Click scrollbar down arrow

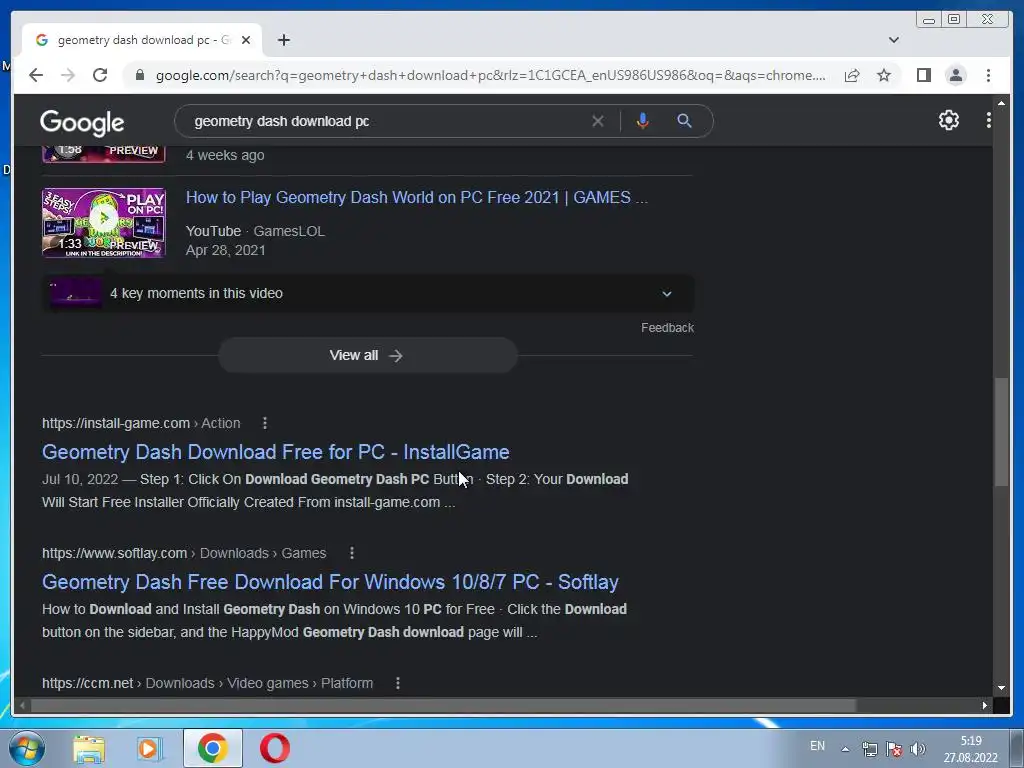coord(1001,688)
